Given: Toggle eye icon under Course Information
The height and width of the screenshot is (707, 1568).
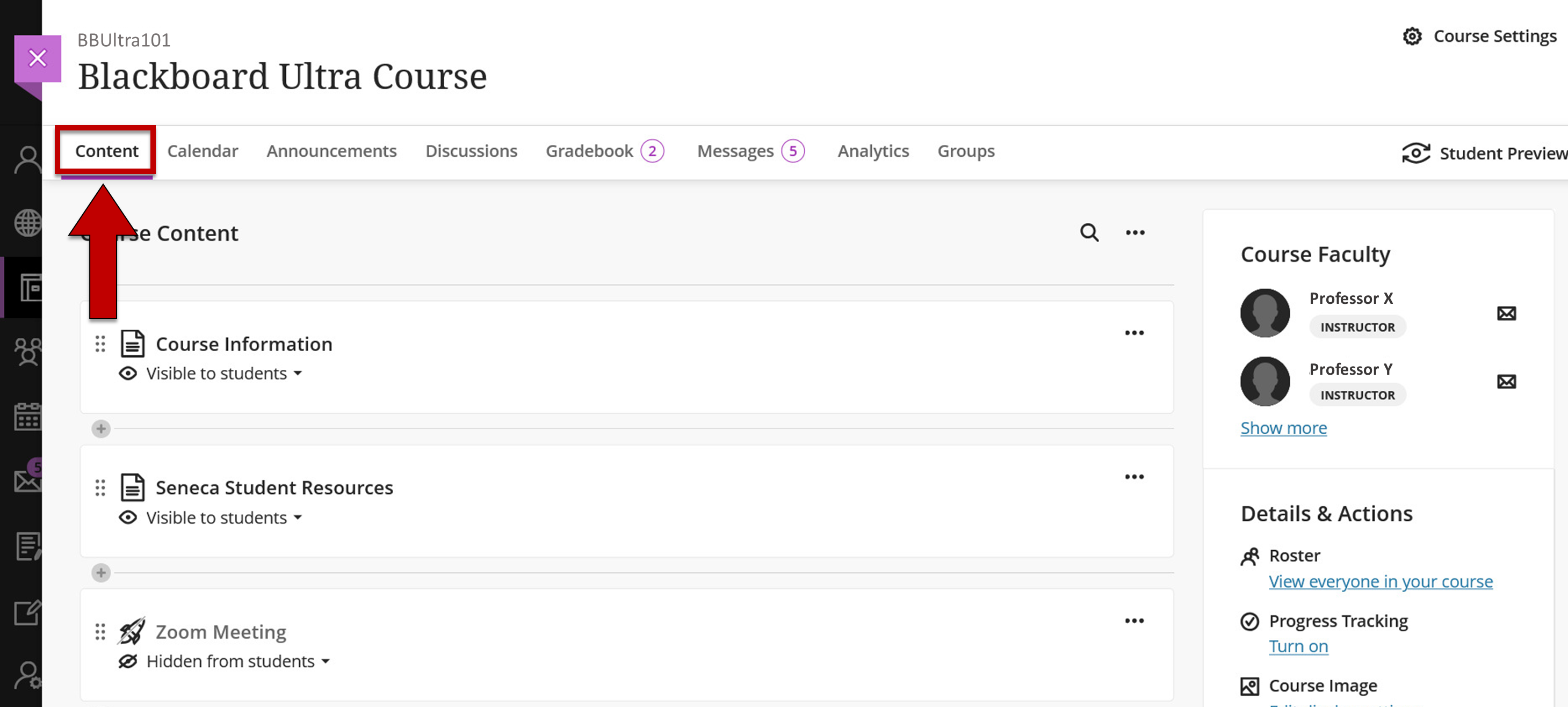Looking at the screenshot, I should [128, 373].
